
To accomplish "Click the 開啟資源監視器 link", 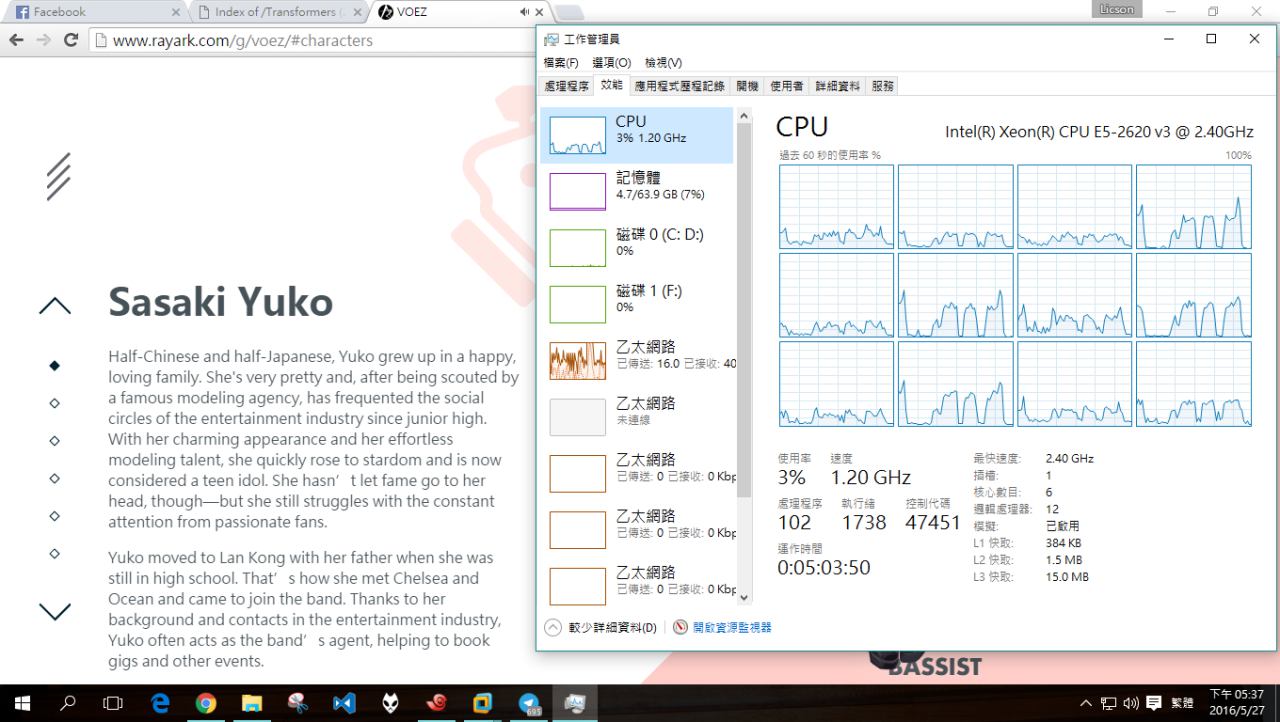I will [731, 628].
